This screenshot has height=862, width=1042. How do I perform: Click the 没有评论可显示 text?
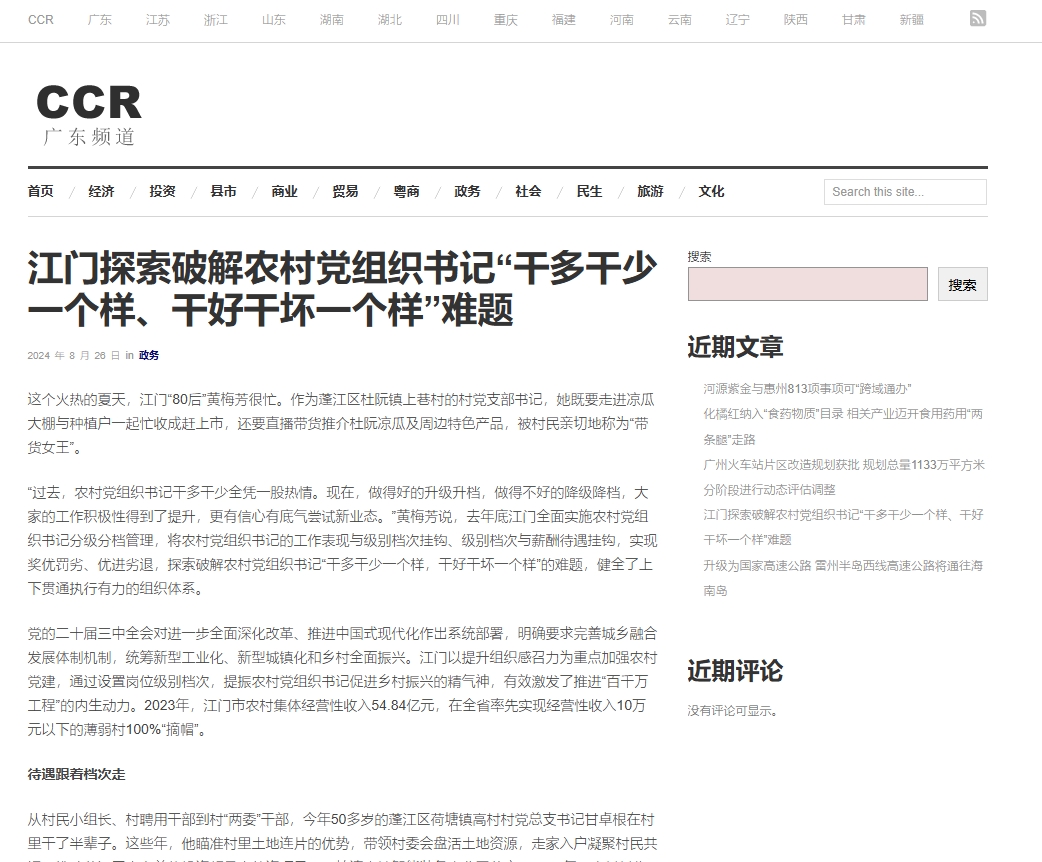tap(732, 710)
